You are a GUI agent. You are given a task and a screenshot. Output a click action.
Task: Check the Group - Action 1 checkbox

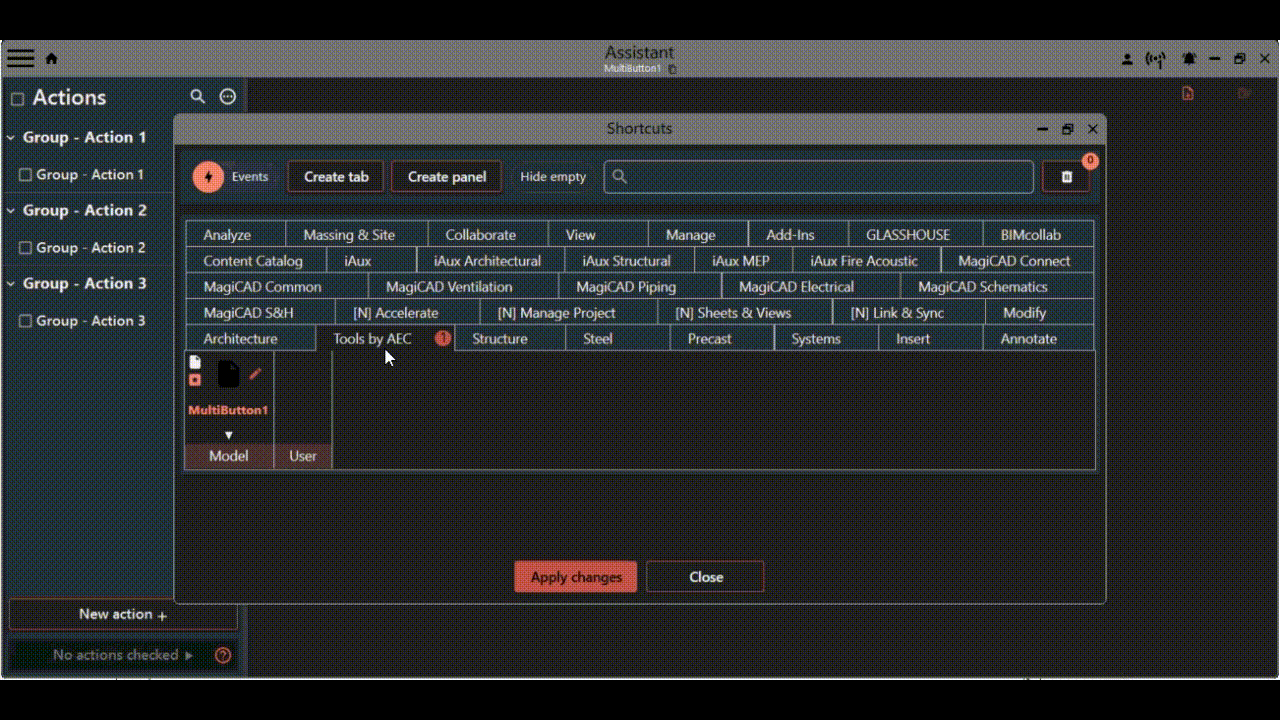tap(26, 175)
